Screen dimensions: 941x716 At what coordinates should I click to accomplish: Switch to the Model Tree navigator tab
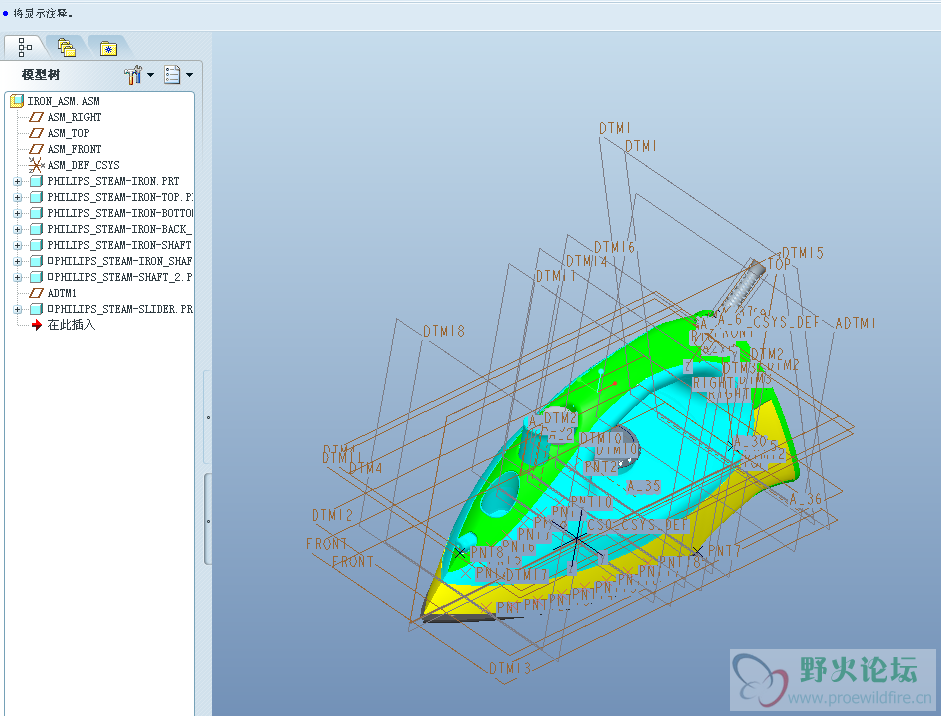point(25,47)
